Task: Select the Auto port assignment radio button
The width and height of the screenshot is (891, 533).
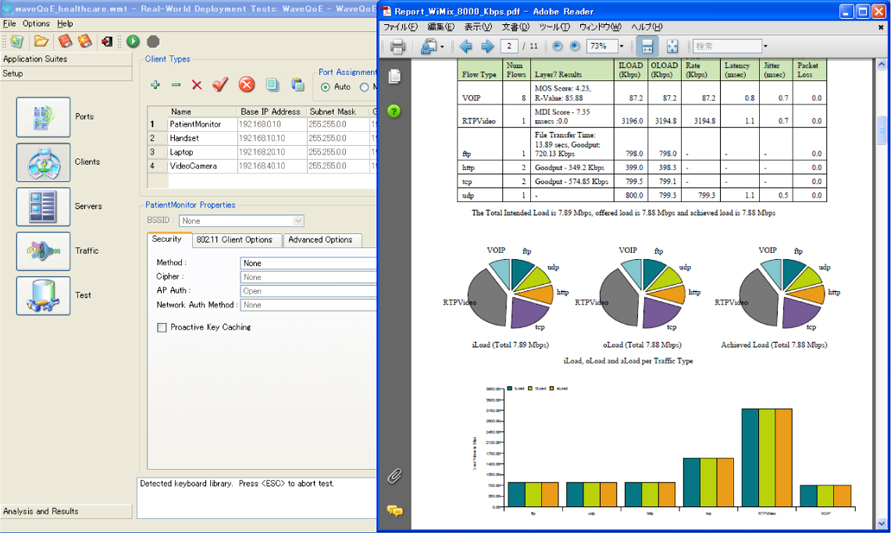Action: click(x=326, y=87)
